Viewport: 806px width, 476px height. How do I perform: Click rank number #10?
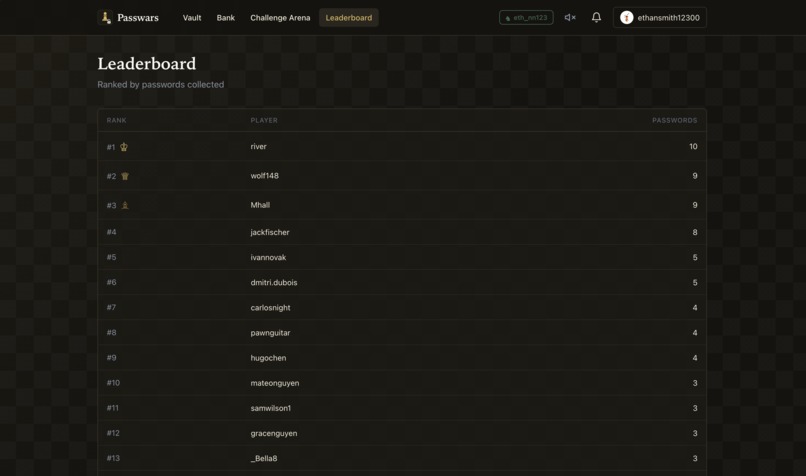[x=113, y=383]
